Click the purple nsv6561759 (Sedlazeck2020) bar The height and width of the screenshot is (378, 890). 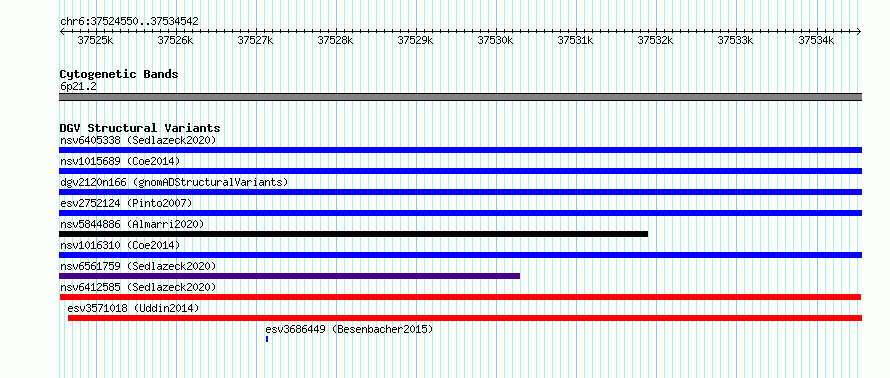pyautogui.click(x=289, y=276)
